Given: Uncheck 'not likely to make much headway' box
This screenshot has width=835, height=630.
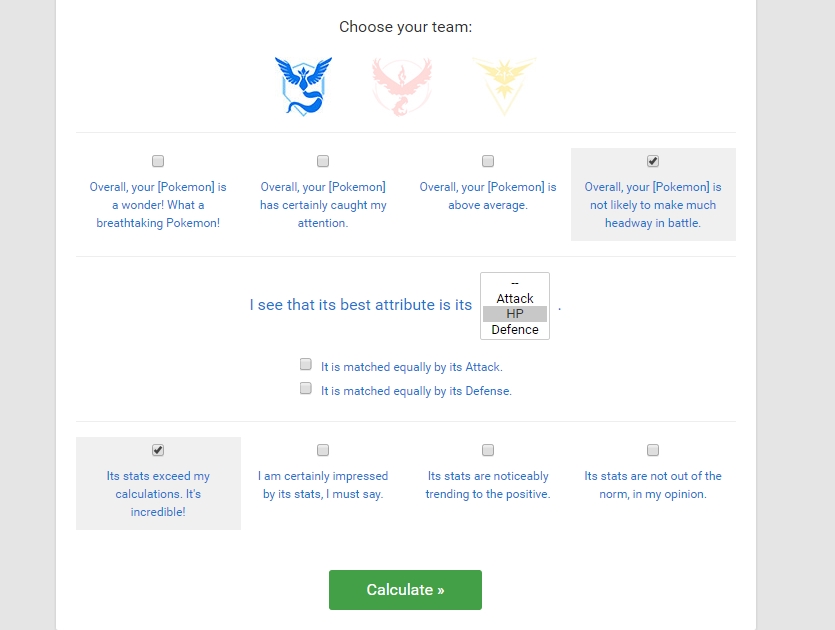Looking at the screenshot, I should tap(653, 161).
